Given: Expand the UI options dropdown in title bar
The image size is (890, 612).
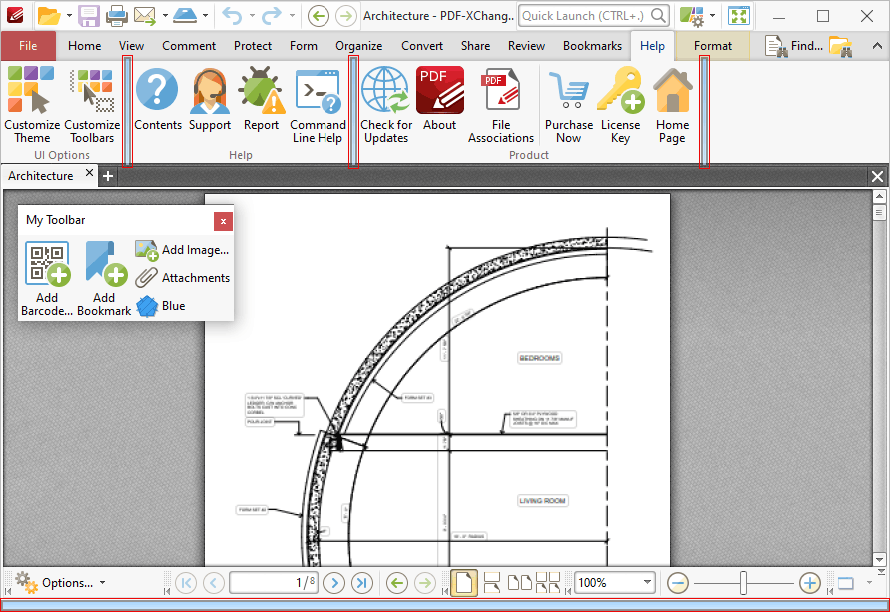Looking at the screenshot, I should [712, 16].
